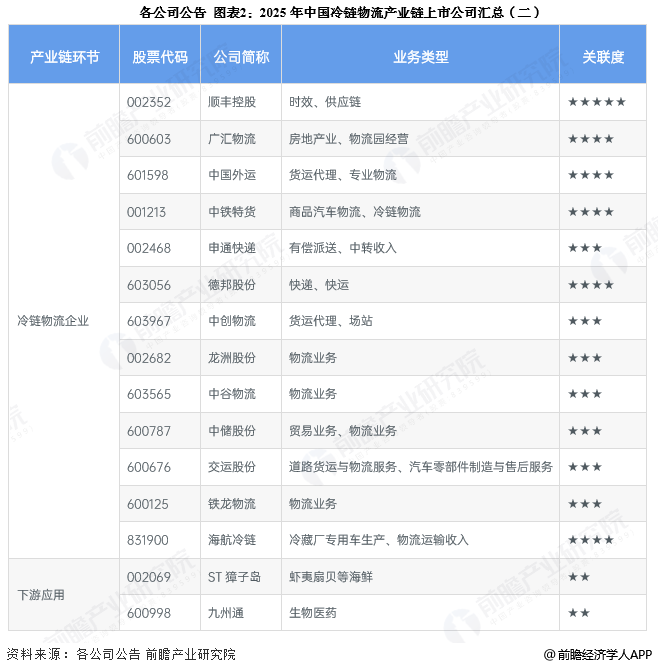Click the 资料来源 source note
This screenshot has width=658, height=666.
[121, 654]
